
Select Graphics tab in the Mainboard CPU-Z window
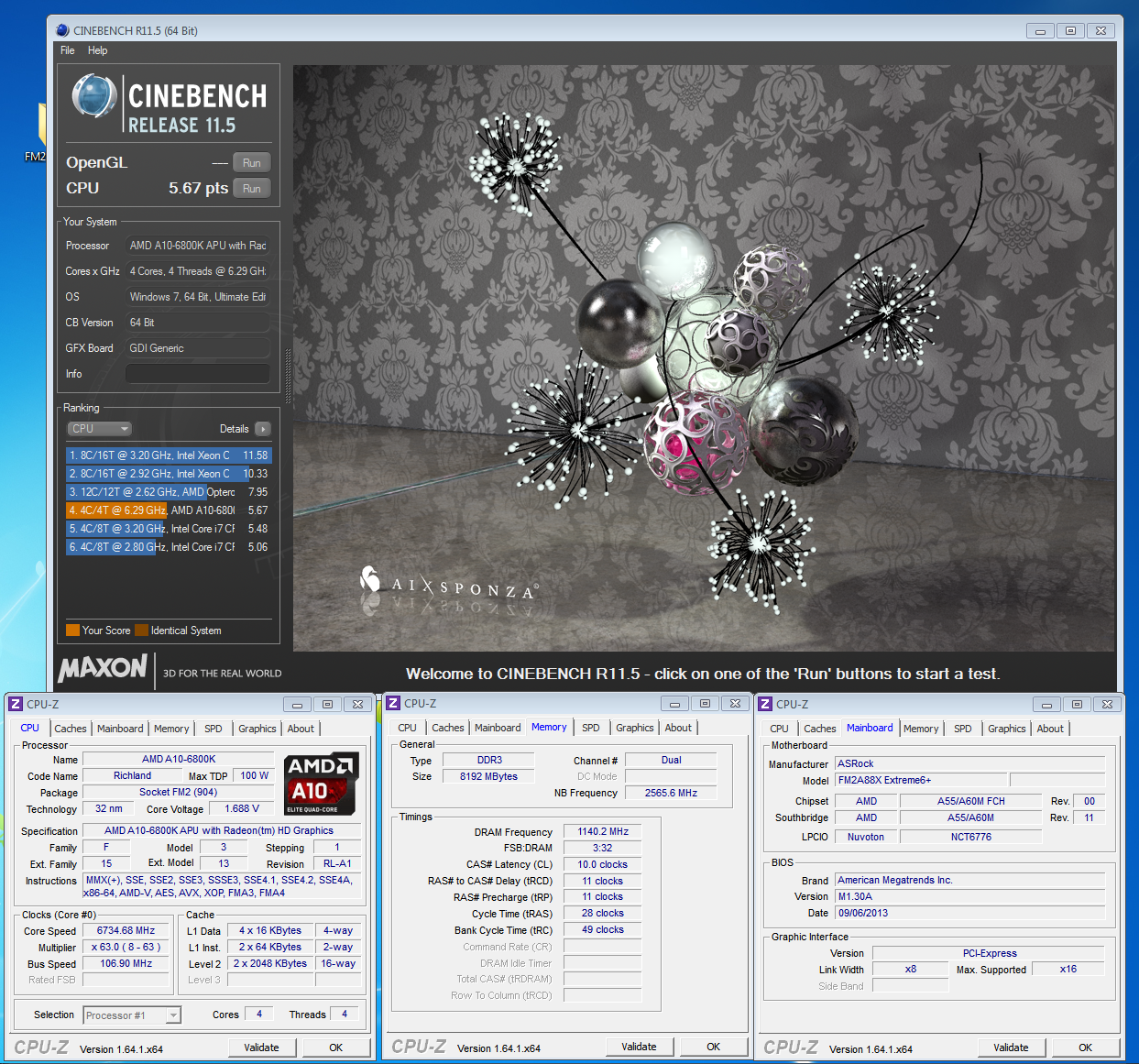(1007, 729)
